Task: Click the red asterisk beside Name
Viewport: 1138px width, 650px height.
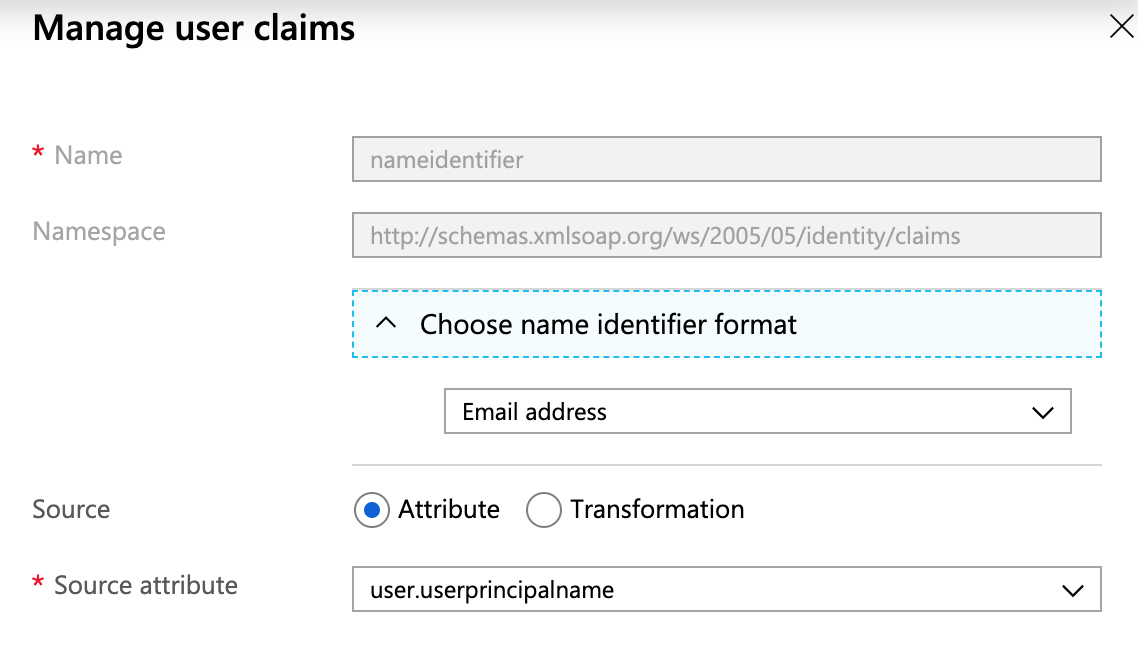Action: [38, 153]
